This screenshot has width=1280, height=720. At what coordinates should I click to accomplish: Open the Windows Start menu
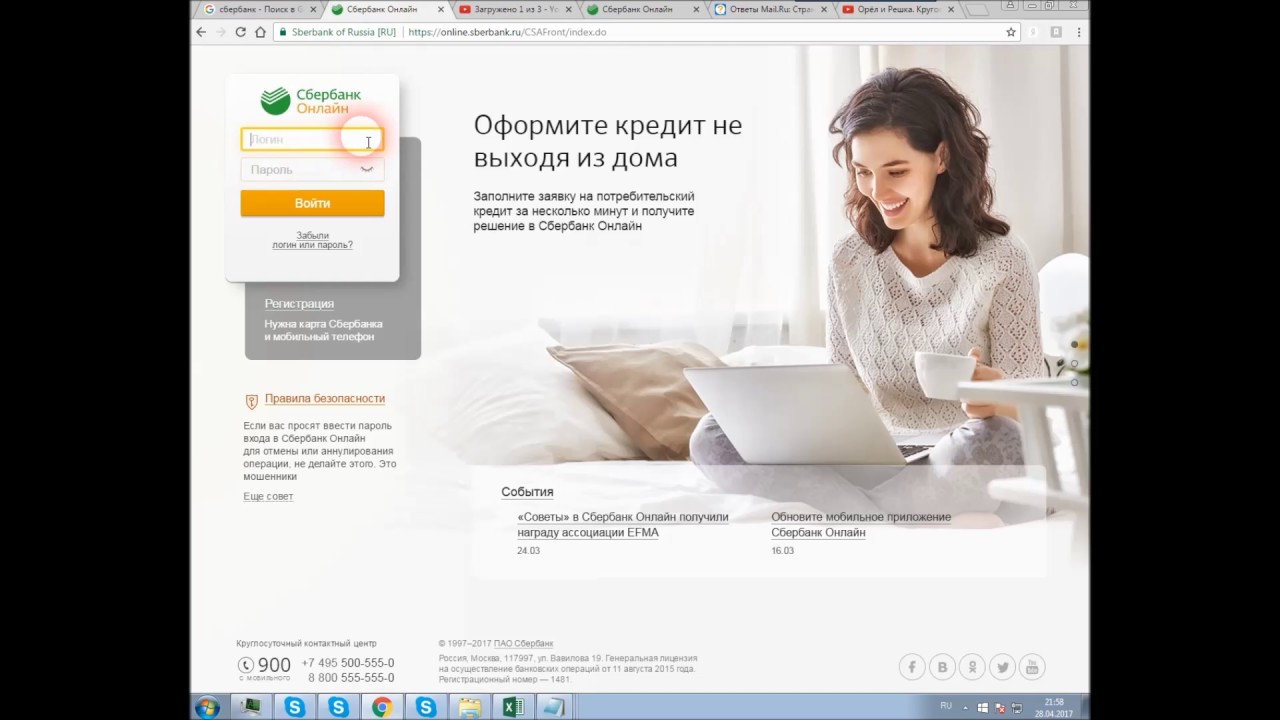(208, 707)
